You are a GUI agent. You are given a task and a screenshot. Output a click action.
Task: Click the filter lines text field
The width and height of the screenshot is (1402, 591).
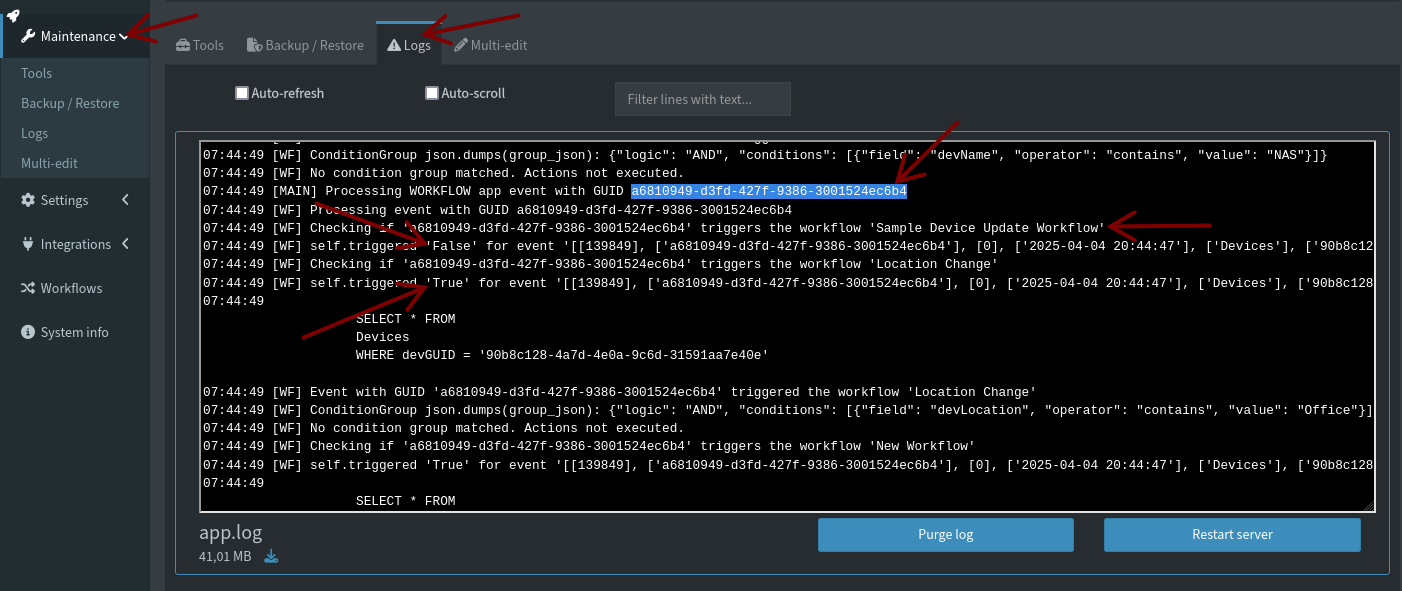coord(702,98)
